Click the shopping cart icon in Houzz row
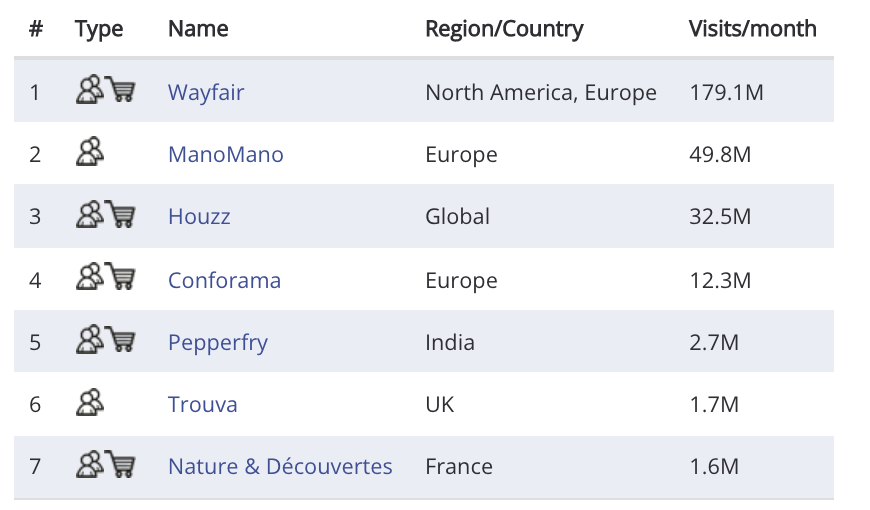 [120, 214]
